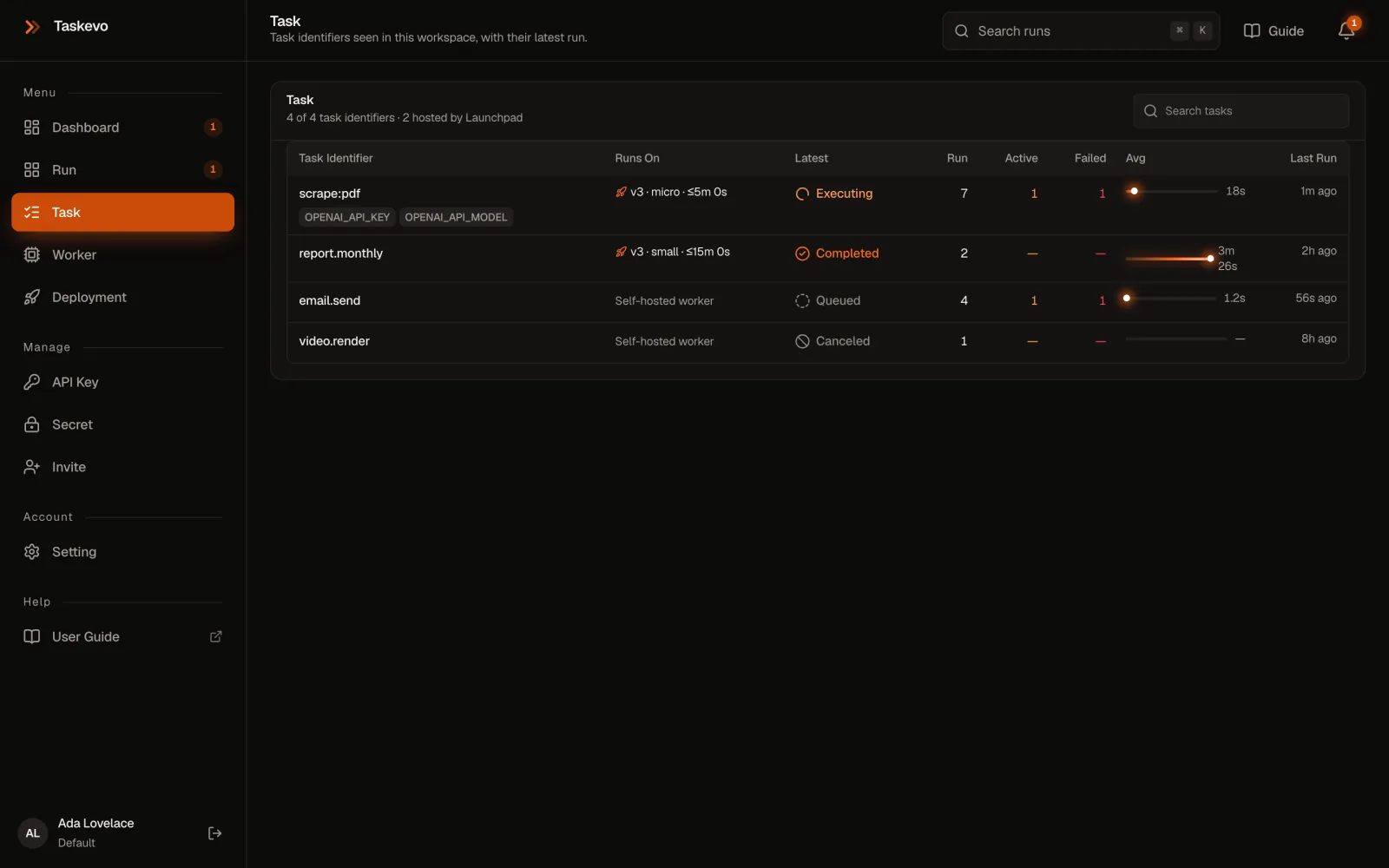1389x868 pixels.
Task: Click rocket icon beside v3 · small
Action: point(621,252)
